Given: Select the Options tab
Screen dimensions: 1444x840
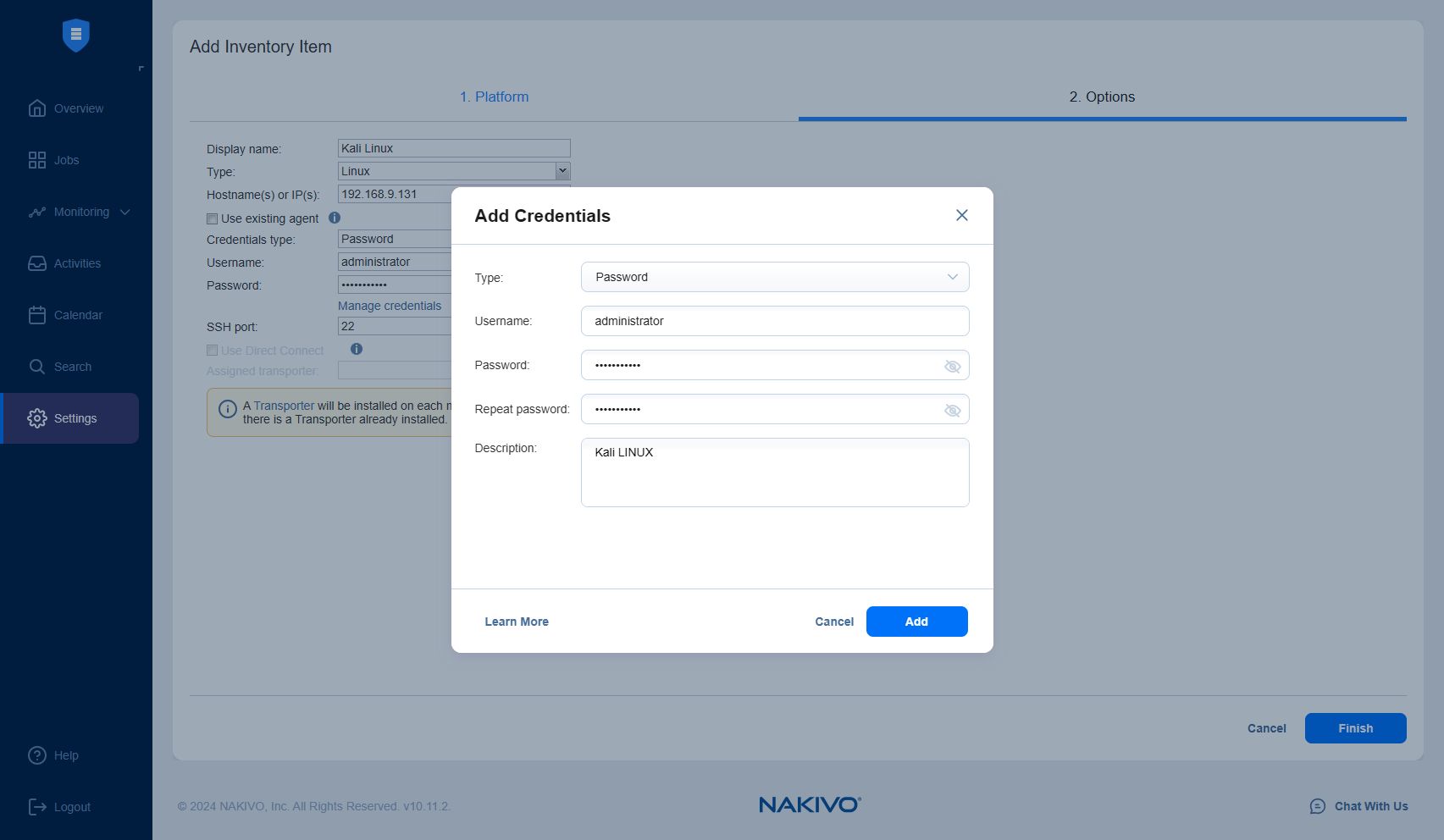Looking at the screenshot, I should click(1102, 97).
